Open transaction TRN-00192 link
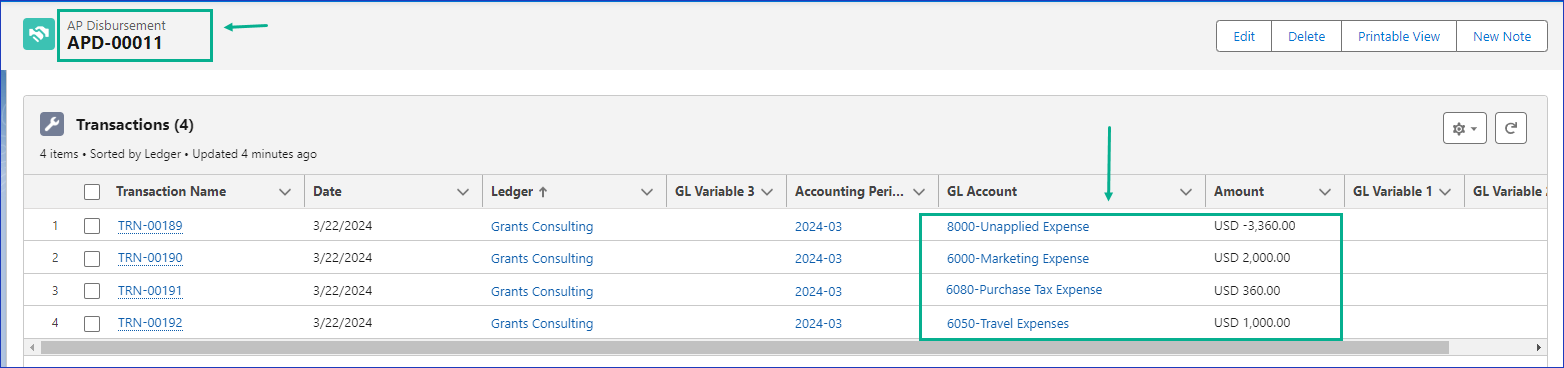This screenshot has height=368, width=1564. 150,323
